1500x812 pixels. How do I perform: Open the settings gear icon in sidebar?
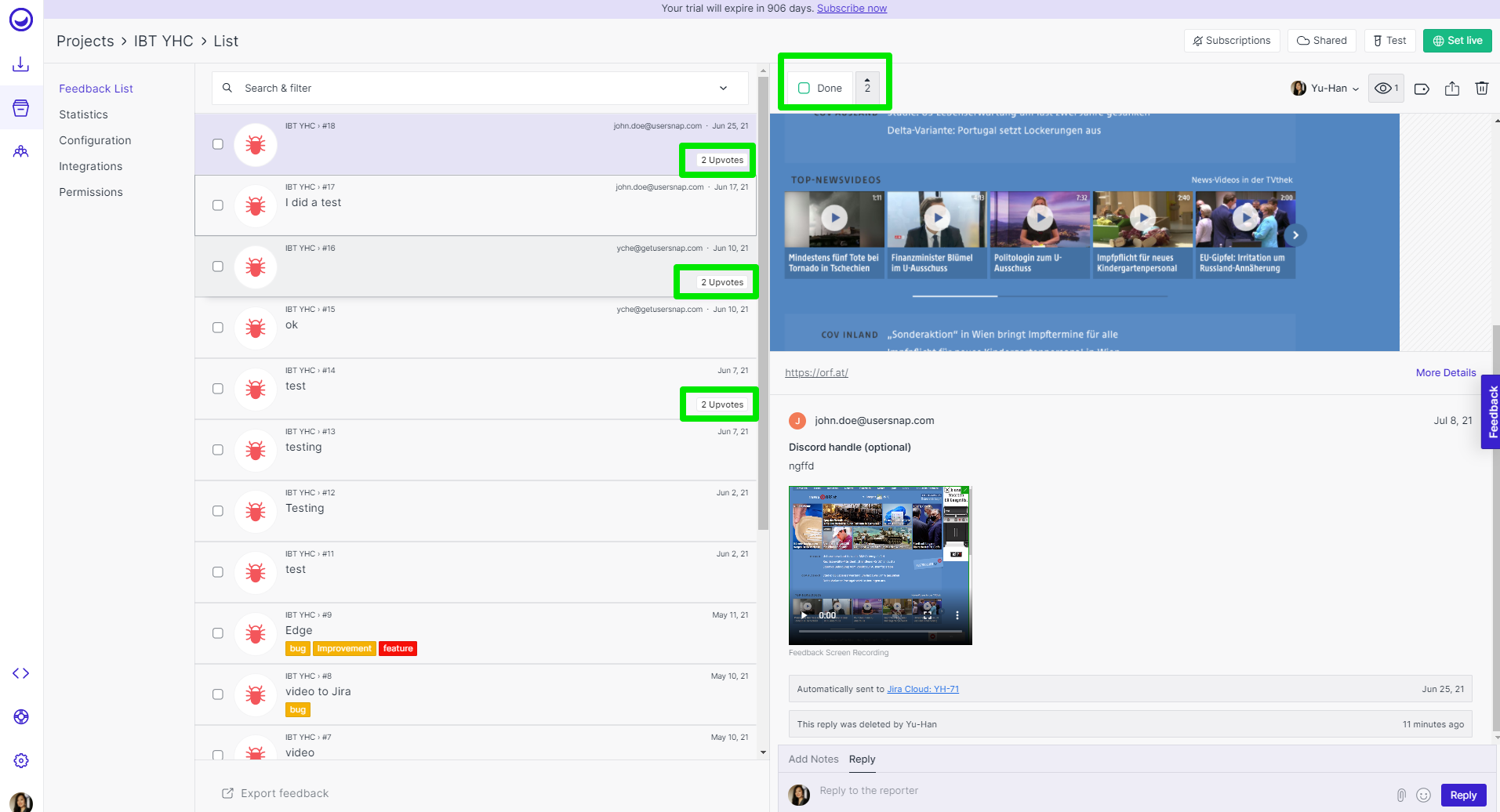(x=21, y=760)
